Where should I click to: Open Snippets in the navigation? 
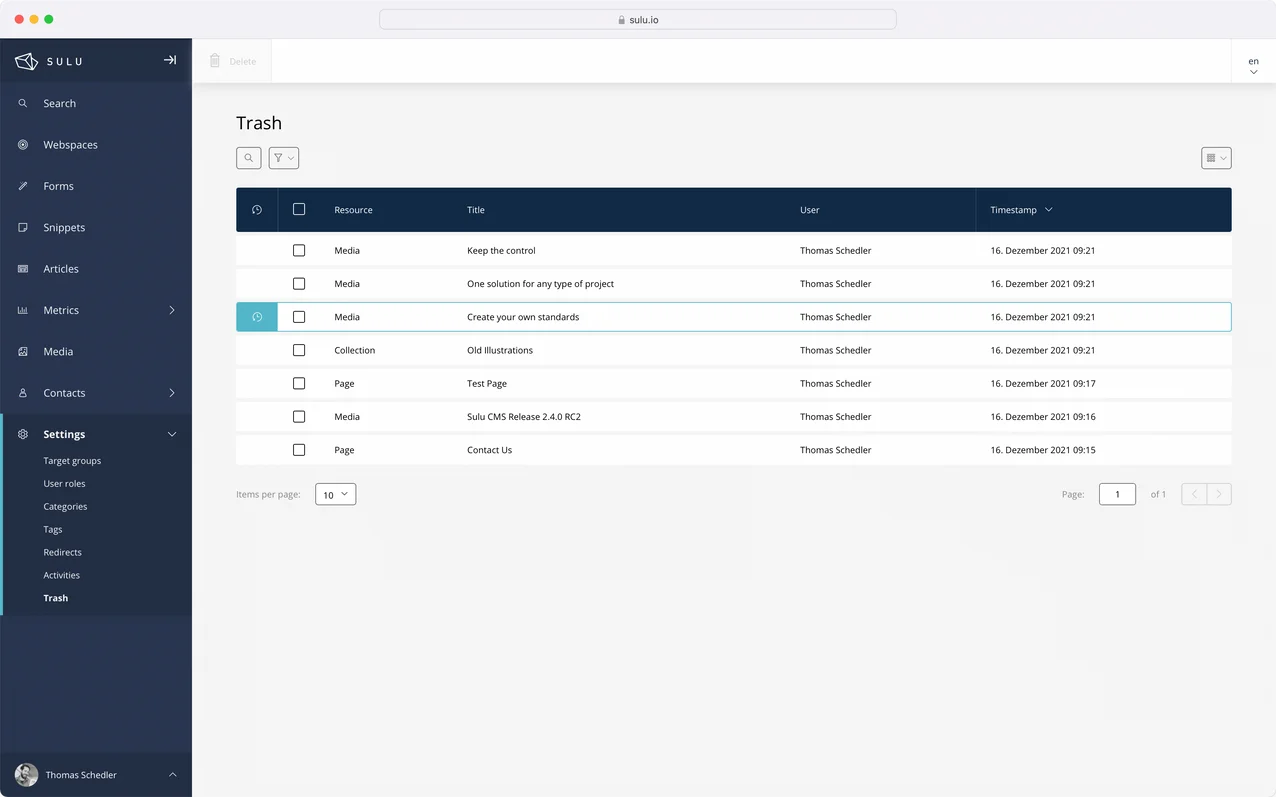[x=64, y=228]
